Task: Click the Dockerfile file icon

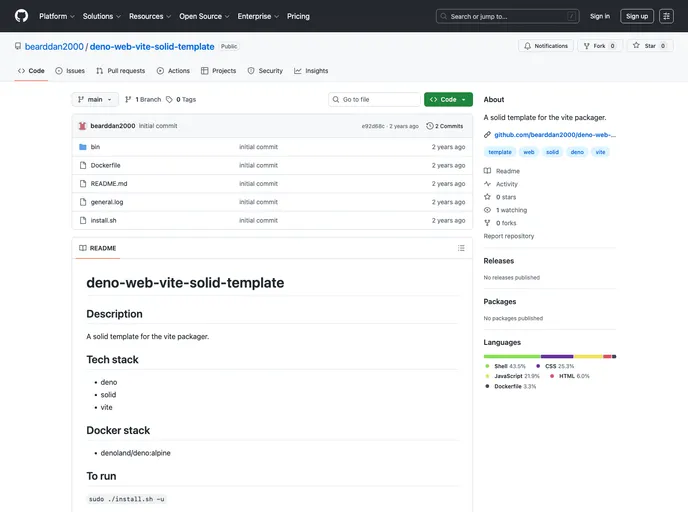Action: [82, 165]
